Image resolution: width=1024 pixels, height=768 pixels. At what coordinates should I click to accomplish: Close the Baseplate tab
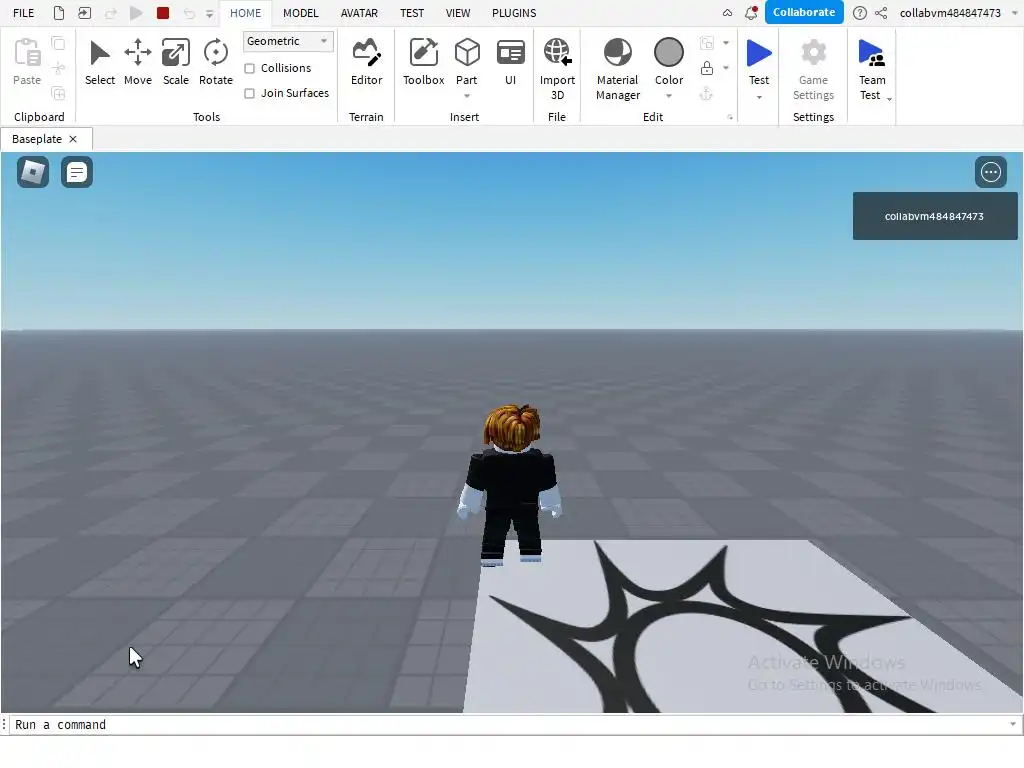(x=73, y=139)
